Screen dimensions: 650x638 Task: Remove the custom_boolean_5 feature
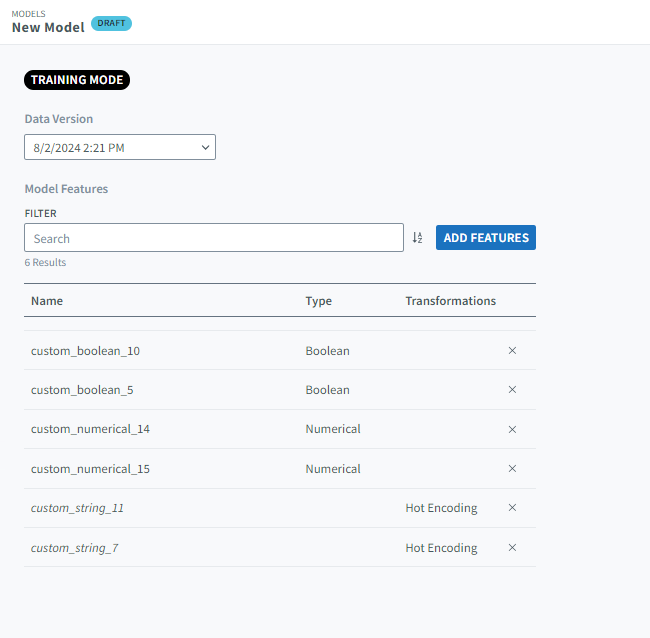(512, 390)
